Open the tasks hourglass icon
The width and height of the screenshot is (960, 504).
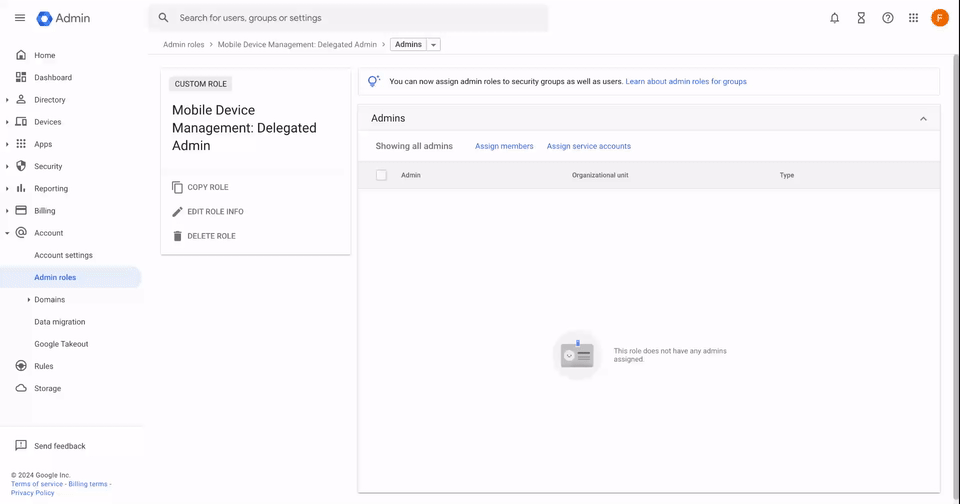(x=861, y=18)
